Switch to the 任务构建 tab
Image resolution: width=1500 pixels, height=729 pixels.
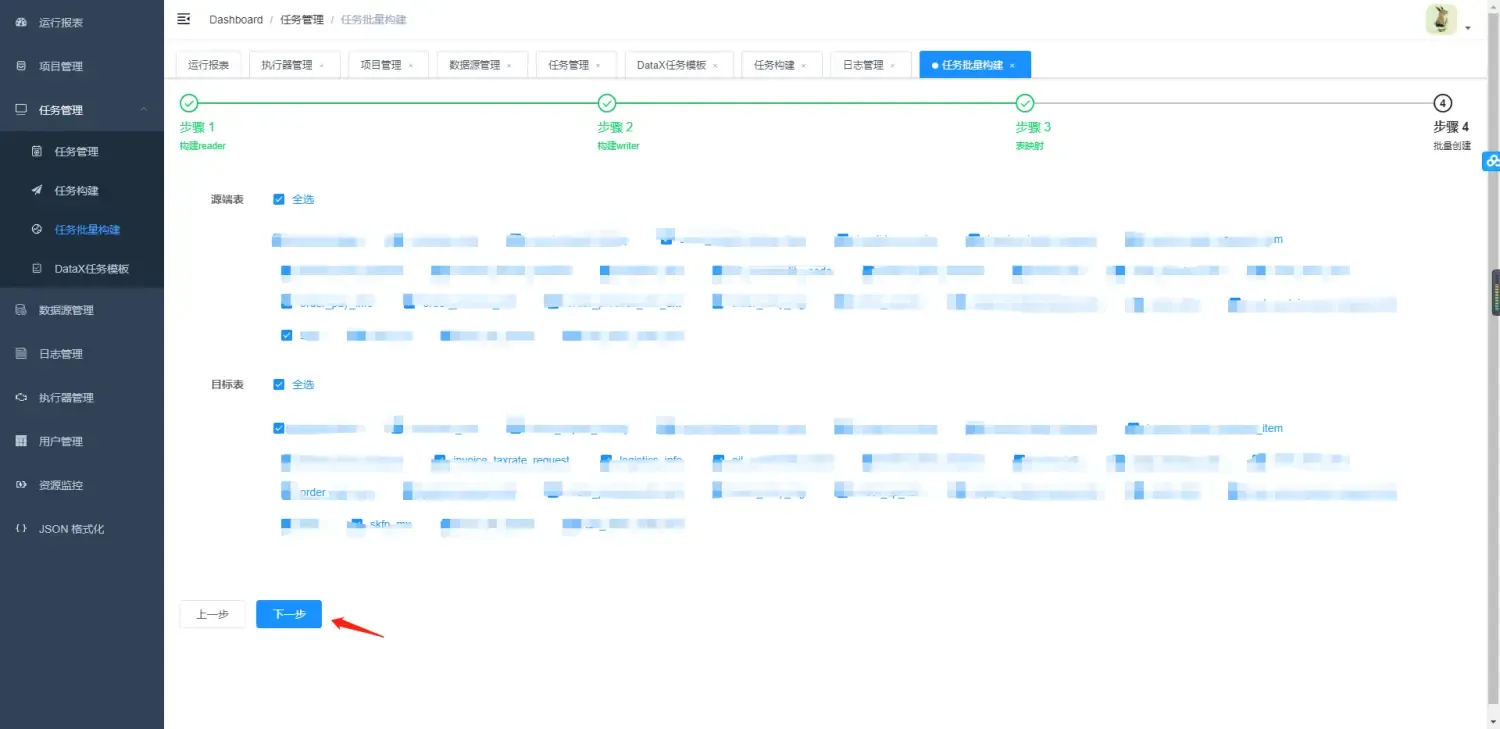tap(775, 64)
